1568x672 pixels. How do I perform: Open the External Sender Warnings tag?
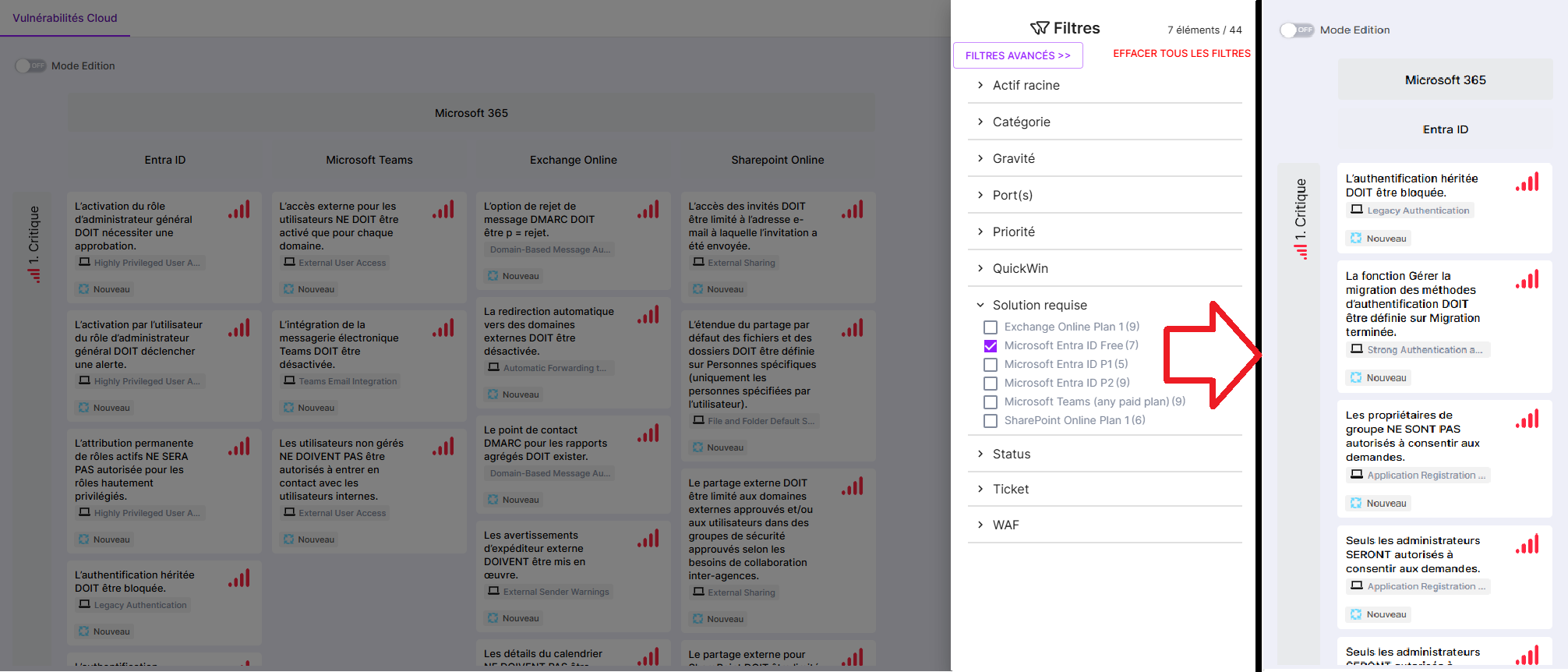556,592
